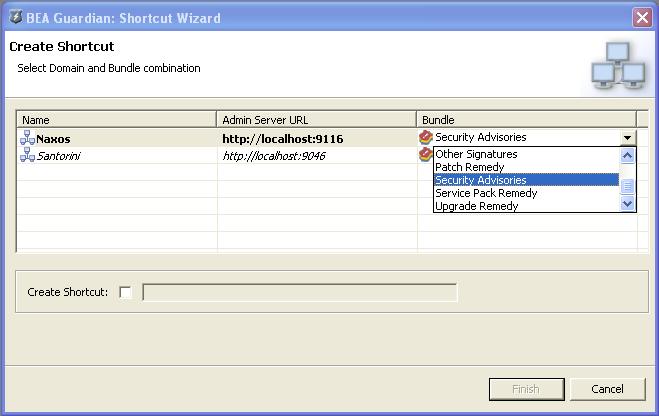The height and width of the screenshot is (416, 659).
Task: Enable the Create Shortcut checkbox
Action: click(x=125, y=292)
